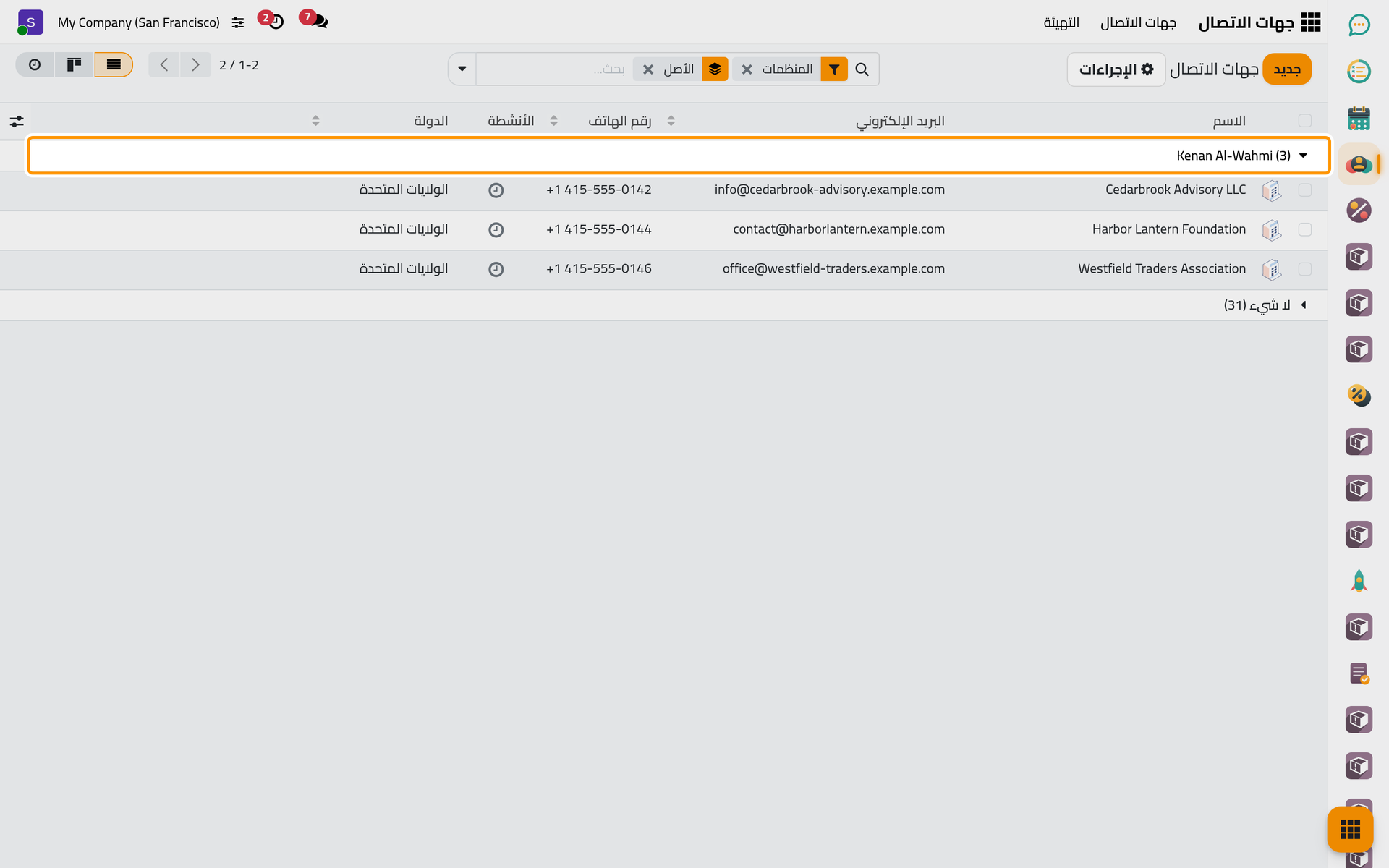Viewport: 1389px width, 868px height.
Task: Click the search magnifier icon
Action: pyautogui.click(x=862, y=69)
